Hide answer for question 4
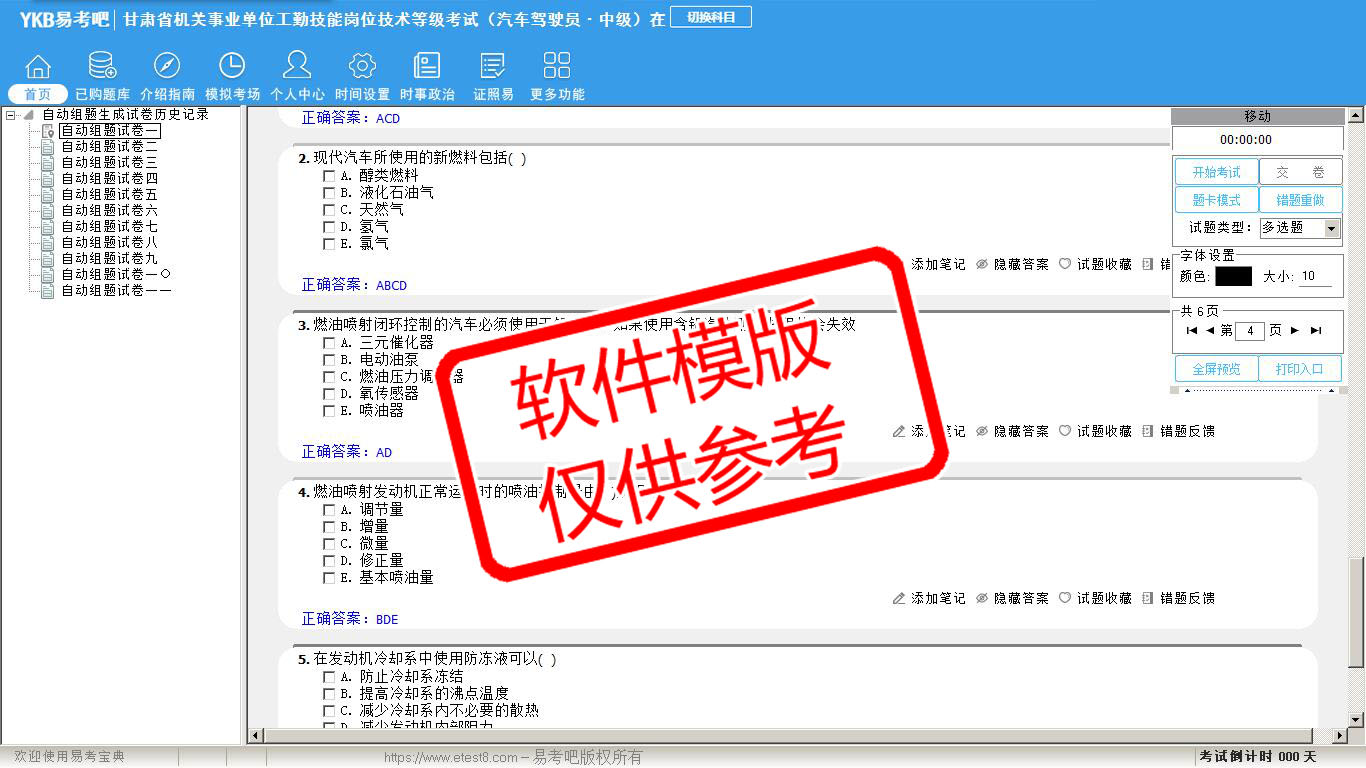The width and height of the screenshot is (1366, 768). 1012,599
